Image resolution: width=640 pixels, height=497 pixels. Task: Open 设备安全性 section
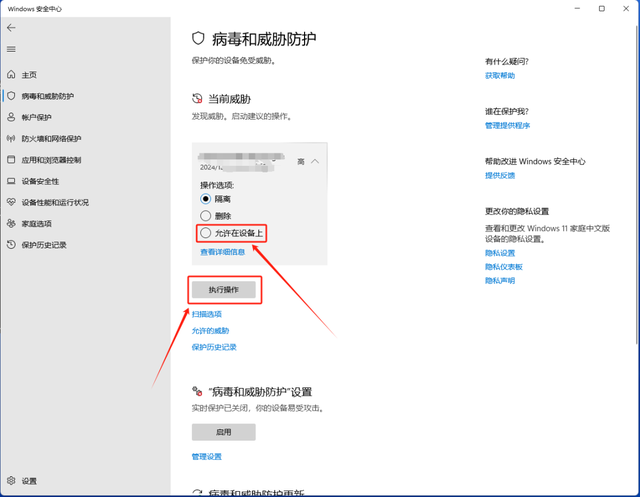tap(40, 181)
